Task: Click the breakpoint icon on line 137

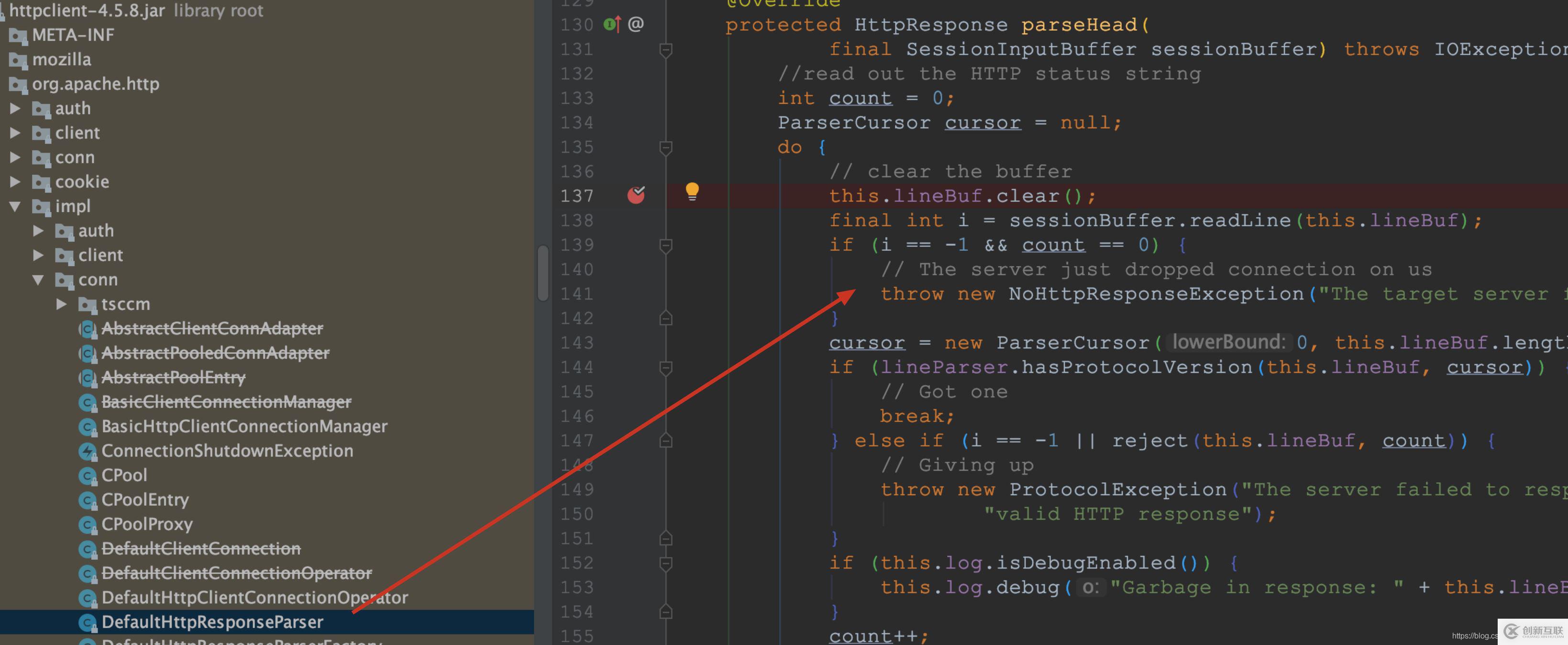Action: (636, 195)
